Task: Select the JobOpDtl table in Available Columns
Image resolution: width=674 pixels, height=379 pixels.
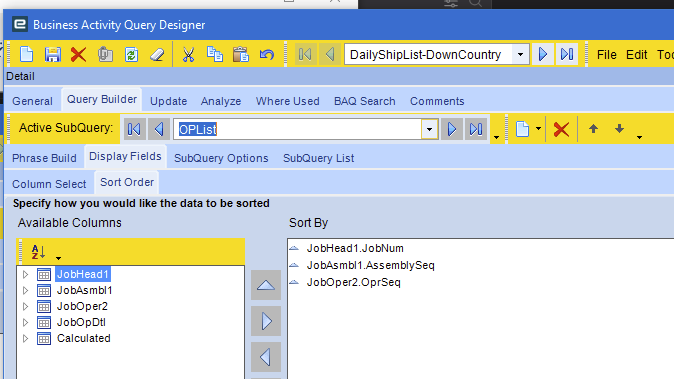Action: [x=81, y=322]
